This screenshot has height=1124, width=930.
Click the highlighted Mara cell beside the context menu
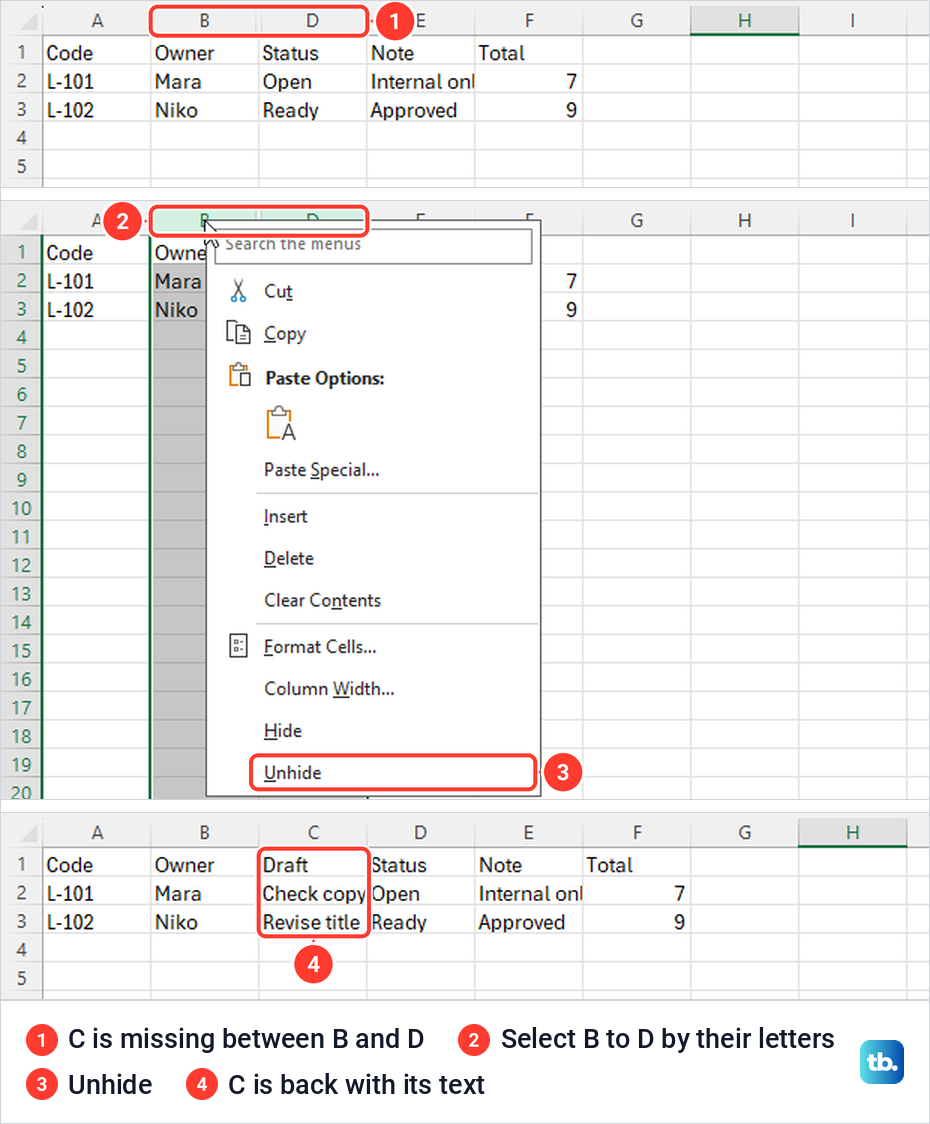(x=179, y=281)
